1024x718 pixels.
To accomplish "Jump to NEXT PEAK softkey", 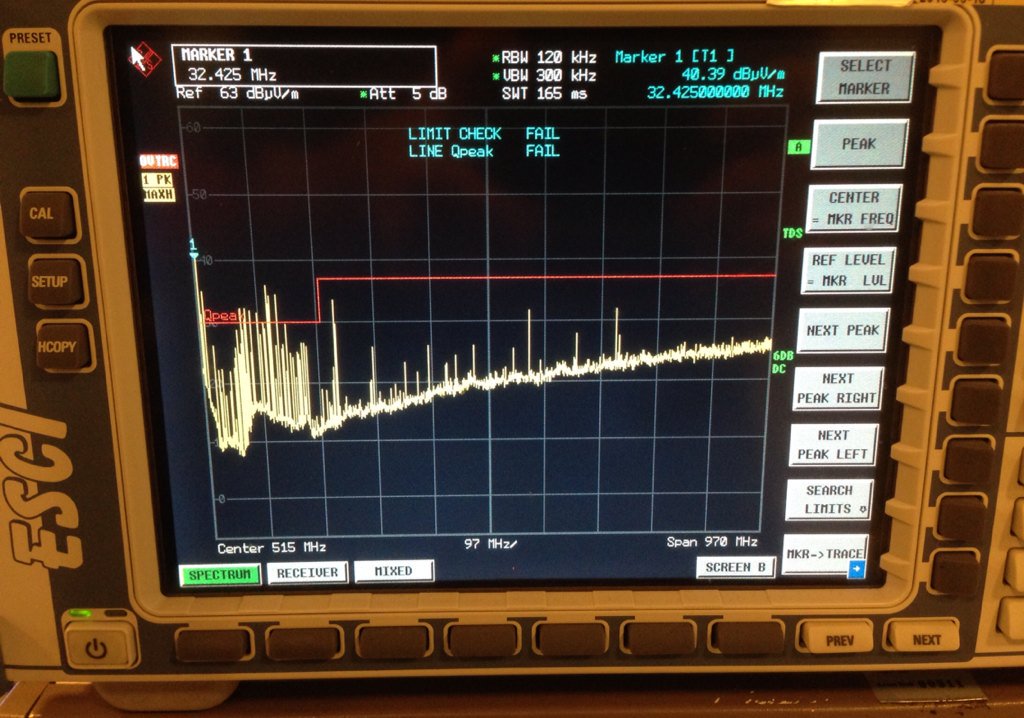I will point(842,331).
